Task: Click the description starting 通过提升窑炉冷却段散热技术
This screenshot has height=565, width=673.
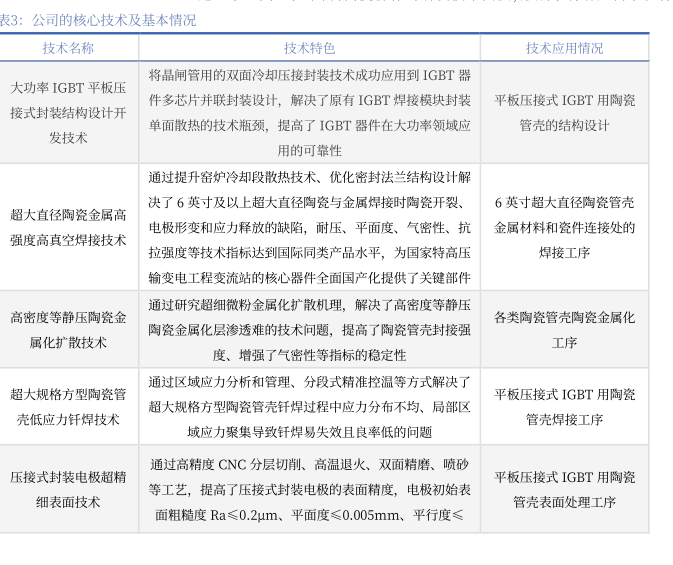Action: tap(309, 227)
